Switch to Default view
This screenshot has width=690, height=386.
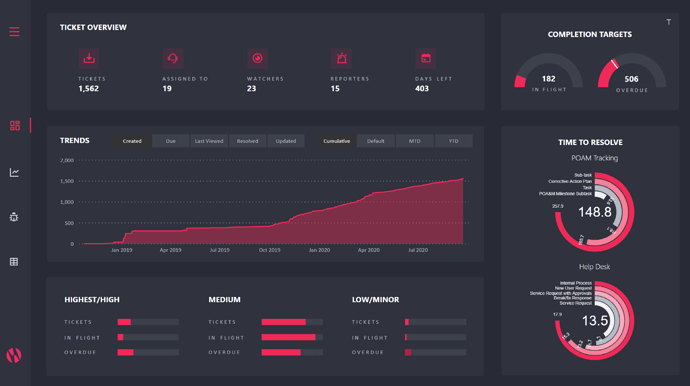coord(376,141)
